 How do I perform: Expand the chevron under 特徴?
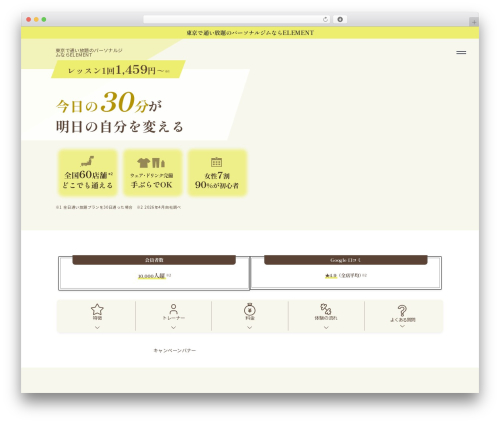click(x=97, y=328)
